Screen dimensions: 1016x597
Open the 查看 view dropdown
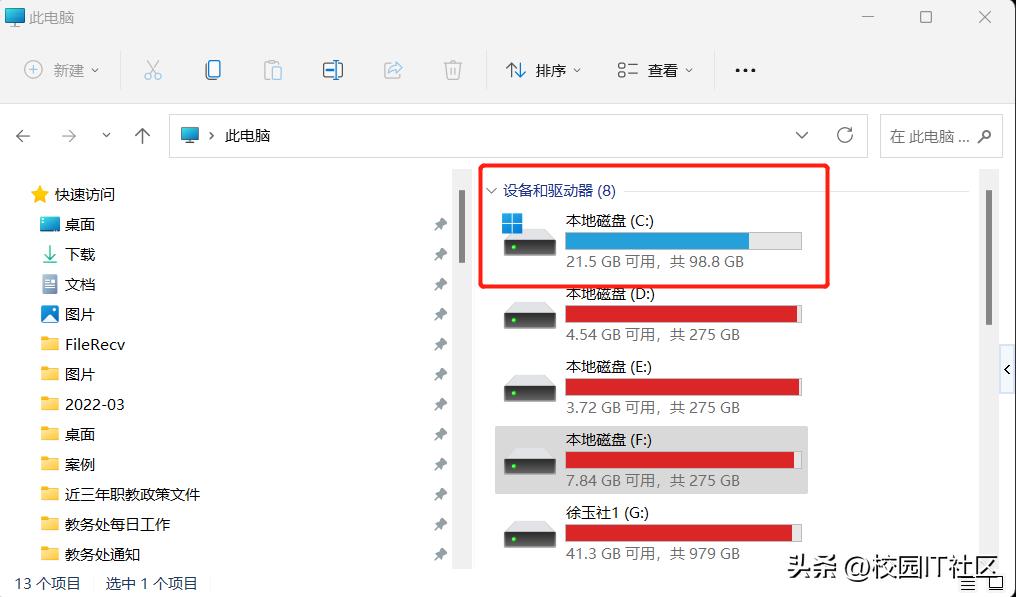tap(654, 69)
